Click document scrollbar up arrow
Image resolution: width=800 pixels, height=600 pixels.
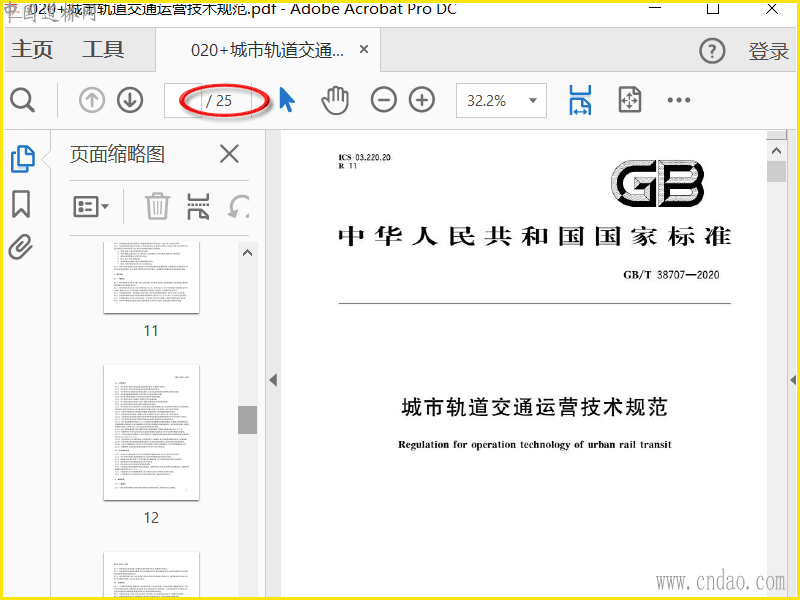[777, 151]
